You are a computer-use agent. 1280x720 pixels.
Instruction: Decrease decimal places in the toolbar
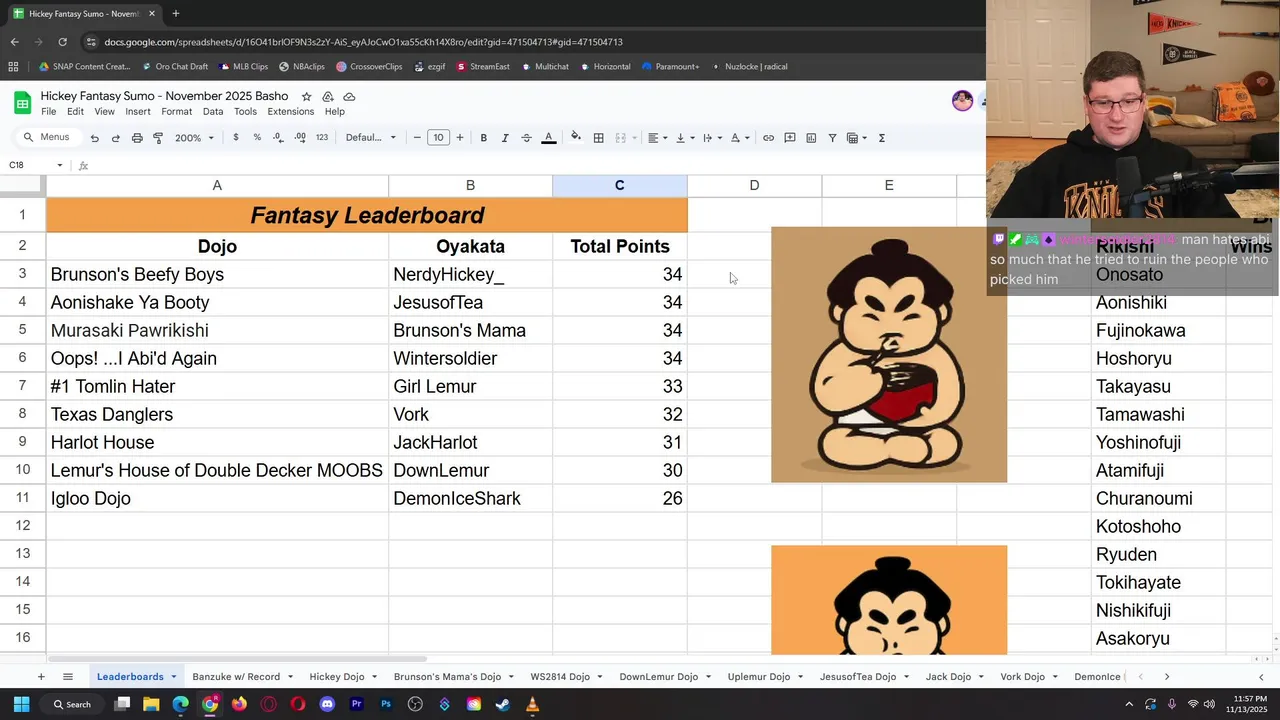278,138
